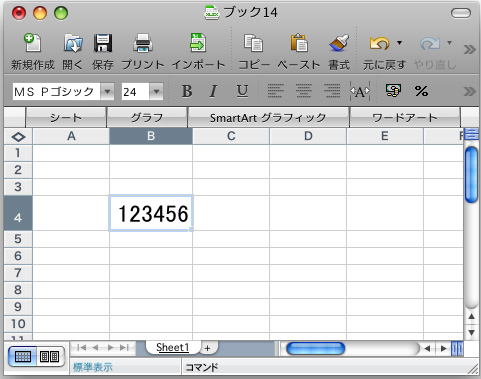Open the SmartArt グラフィック tab

[268, 117]
